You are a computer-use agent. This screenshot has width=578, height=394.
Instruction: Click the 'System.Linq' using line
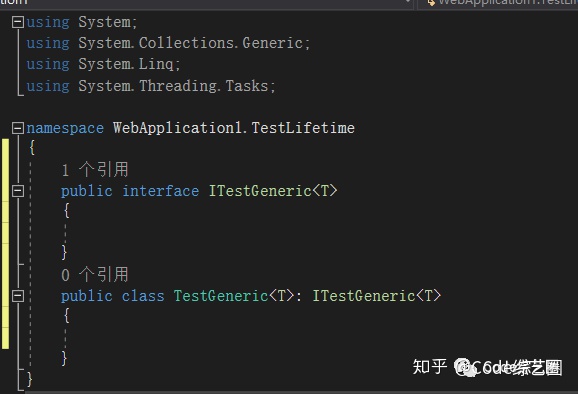click(103, 64)
